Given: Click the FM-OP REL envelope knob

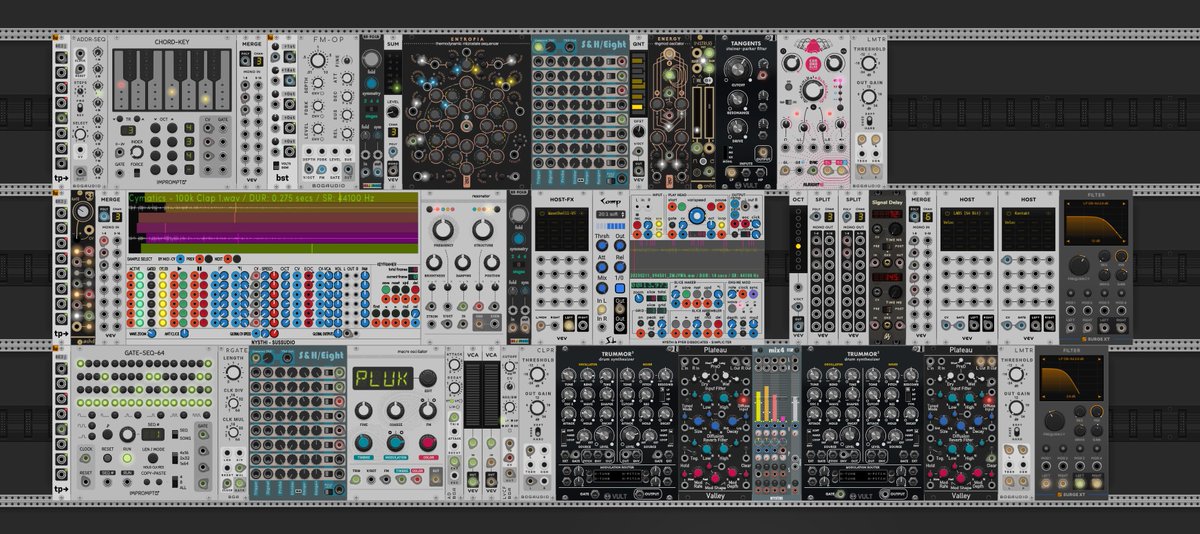Looking at the screenshot, I should pyautogui.click(x=347, y=133).
